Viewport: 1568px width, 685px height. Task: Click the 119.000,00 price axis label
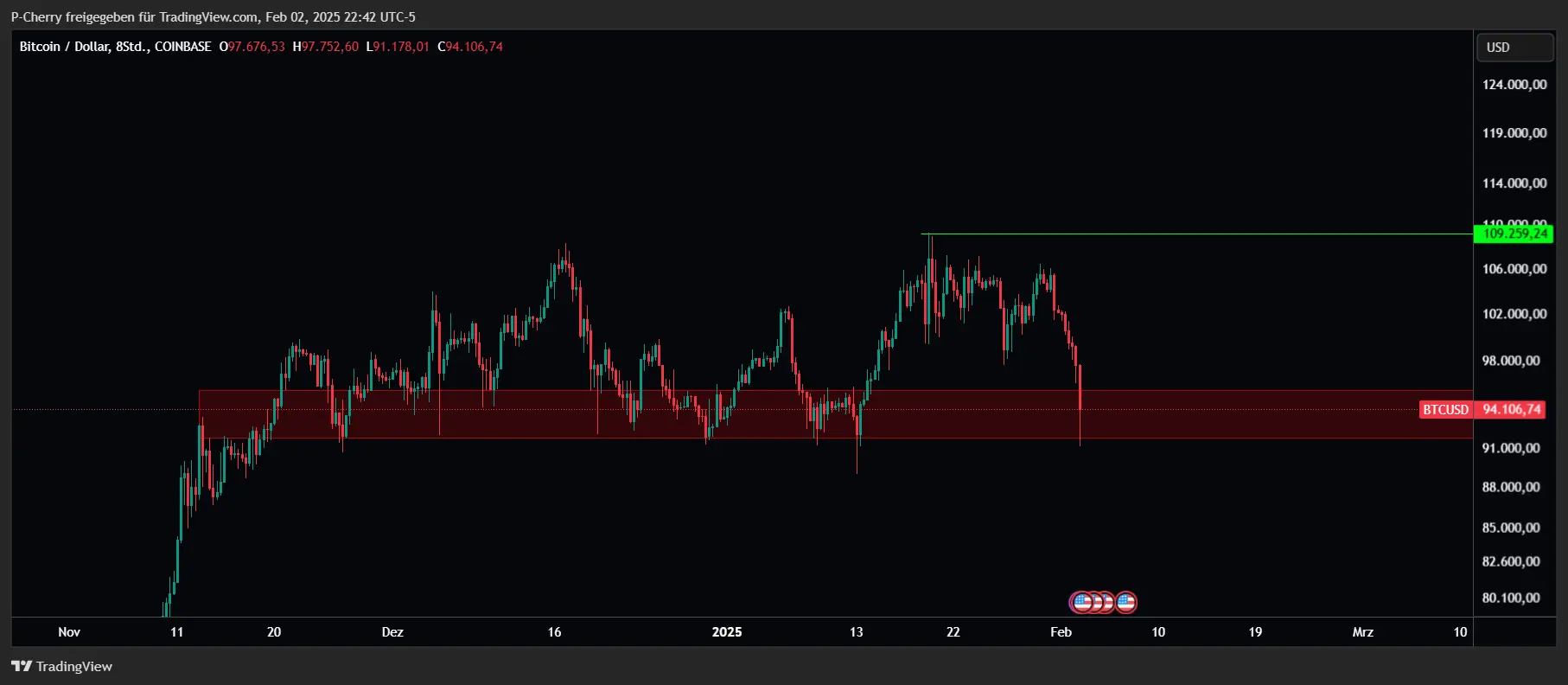point(1514,133)
